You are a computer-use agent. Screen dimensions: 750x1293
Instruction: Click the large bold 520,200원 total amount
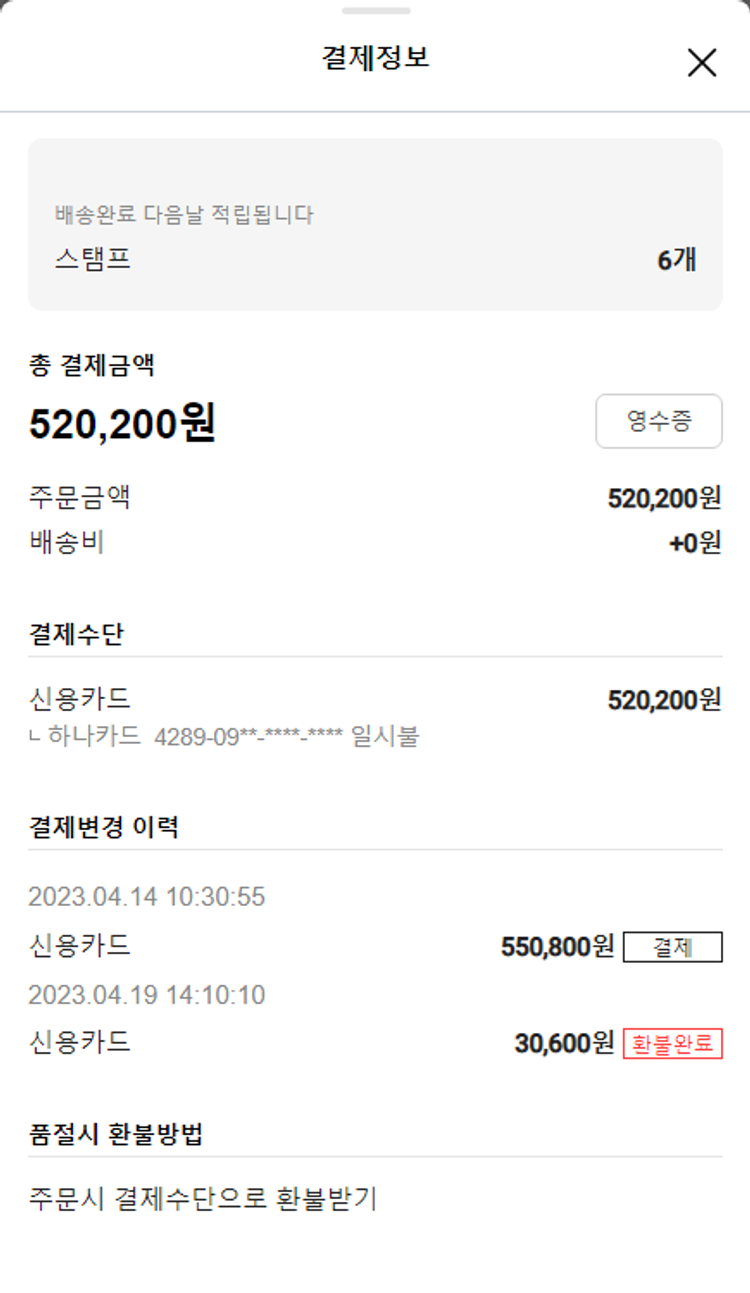pos(122,424)
